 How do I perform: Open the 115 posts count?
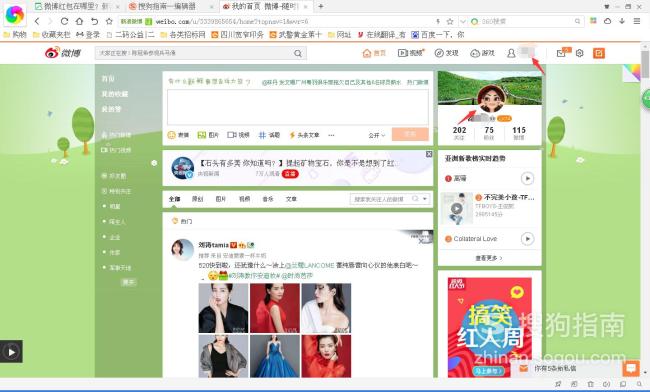519,133
